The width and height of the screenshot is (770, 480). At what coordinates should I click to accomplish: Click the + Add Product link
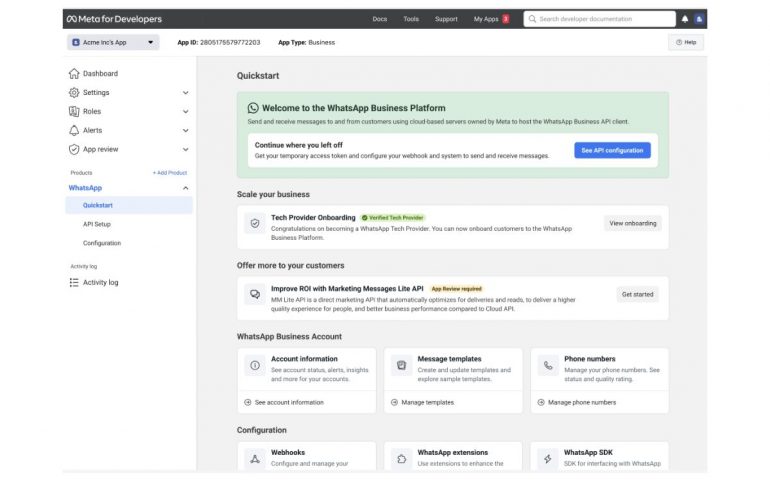coord(169,173)
